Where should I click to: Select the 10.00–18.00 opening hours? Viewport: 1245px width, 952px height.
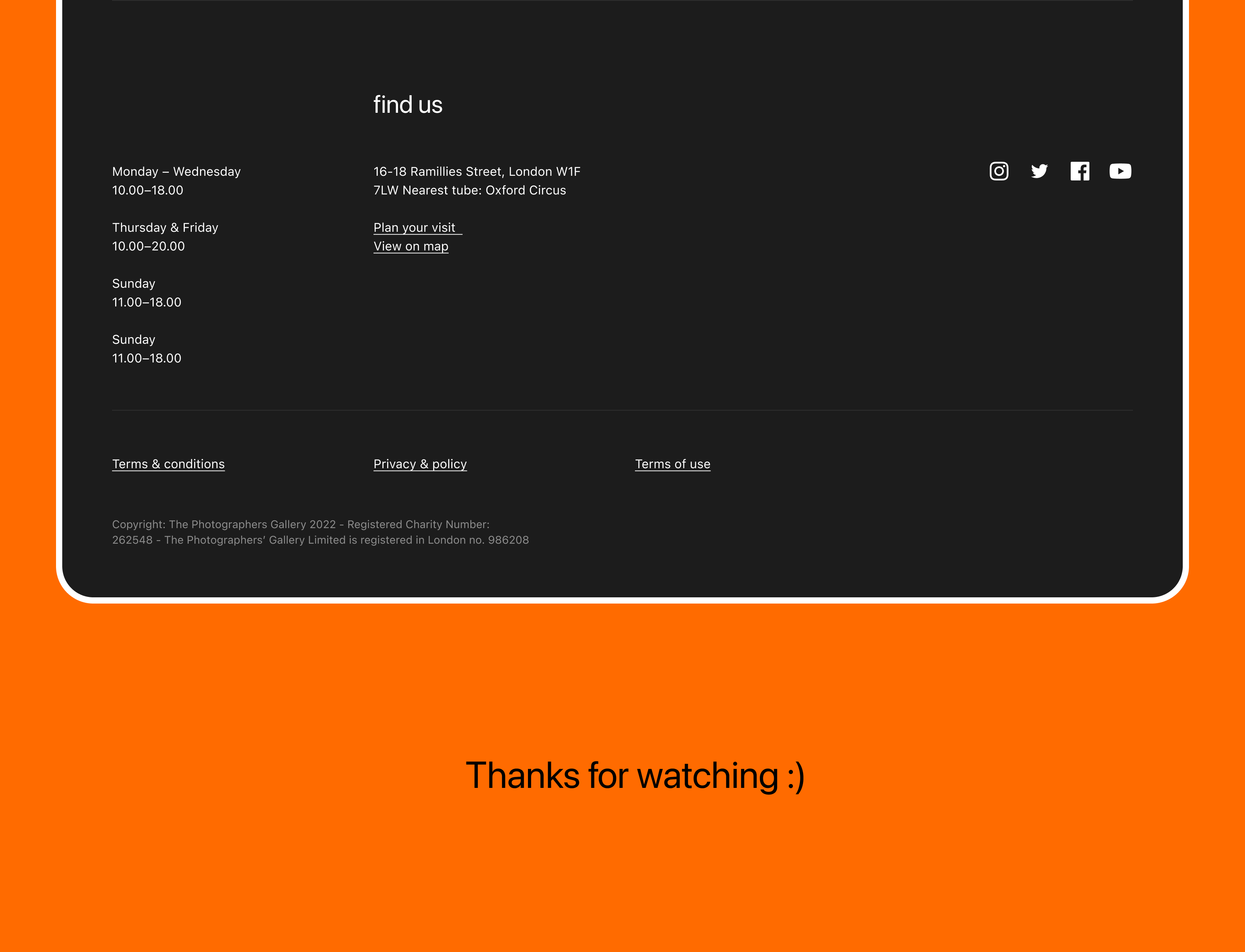pos(147,191)
